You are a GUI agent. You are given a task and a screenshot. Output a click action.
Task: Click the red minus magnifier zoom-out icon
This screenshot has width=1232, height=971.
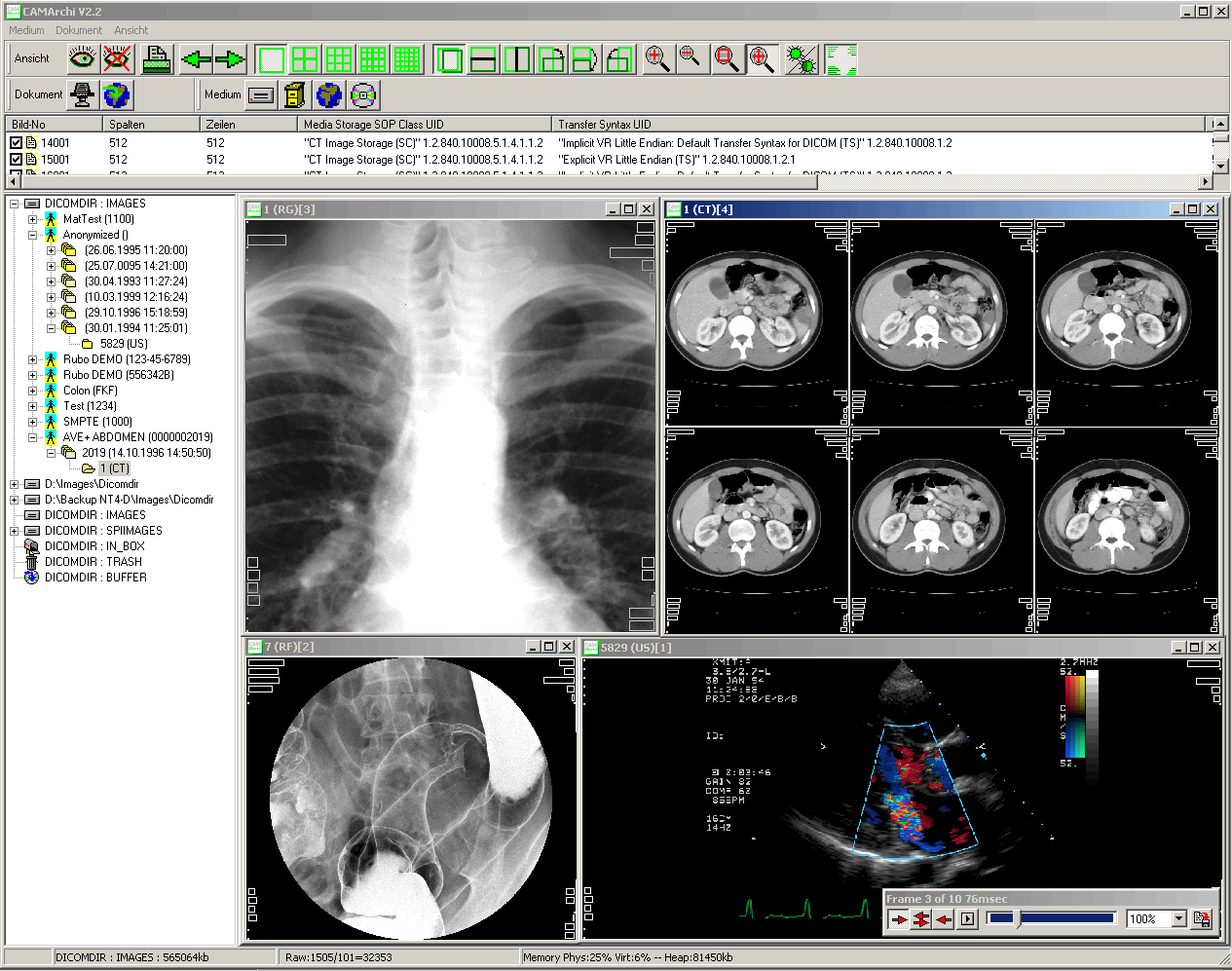692,59
